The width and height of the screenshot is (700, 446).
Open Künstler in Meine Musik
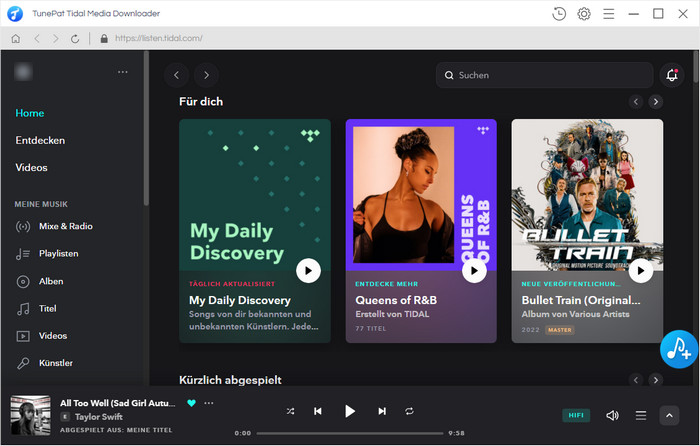(45, 363)
